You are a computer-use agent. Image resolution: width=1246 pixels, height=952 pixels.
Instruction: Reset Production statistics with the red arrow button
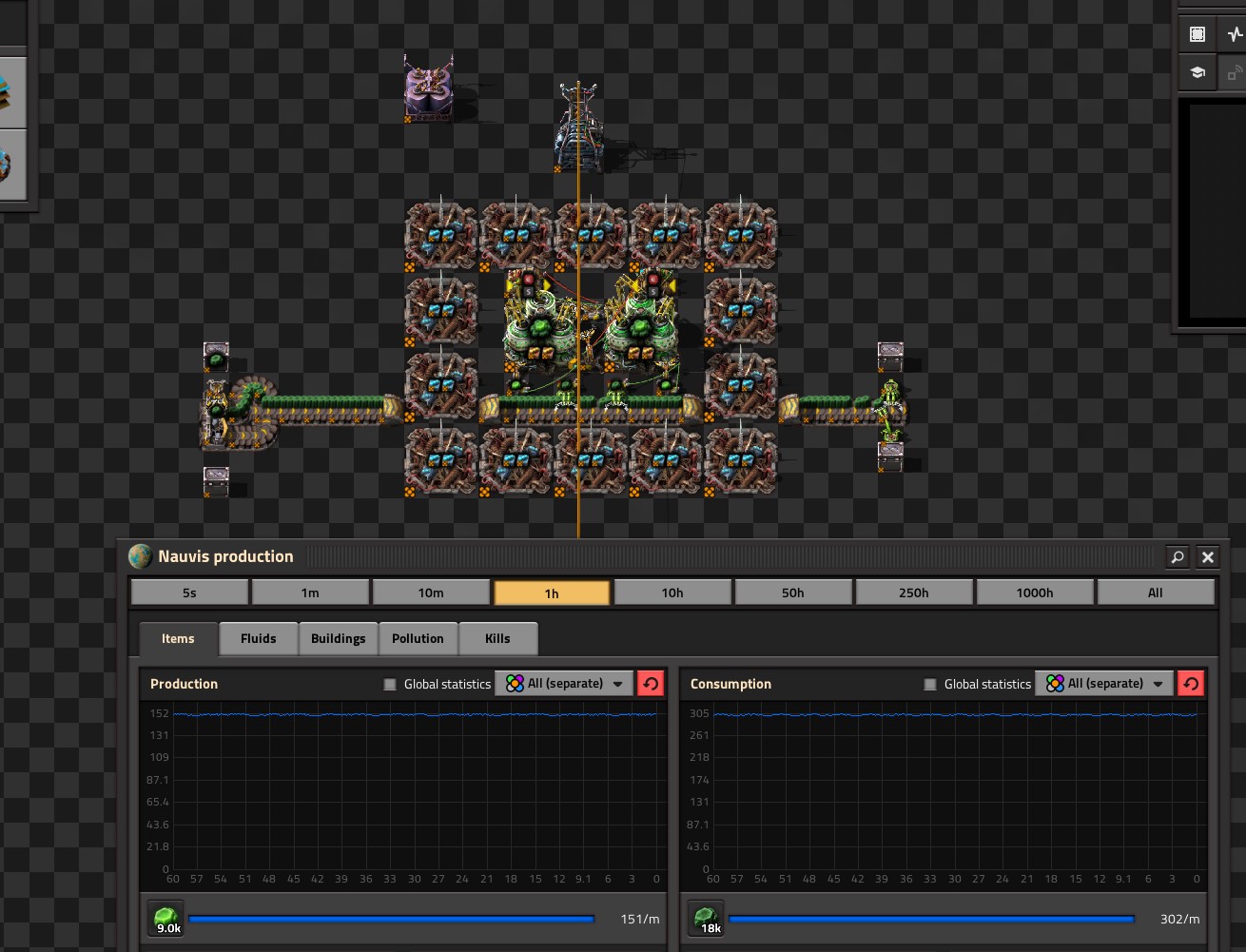click(651, 683)
